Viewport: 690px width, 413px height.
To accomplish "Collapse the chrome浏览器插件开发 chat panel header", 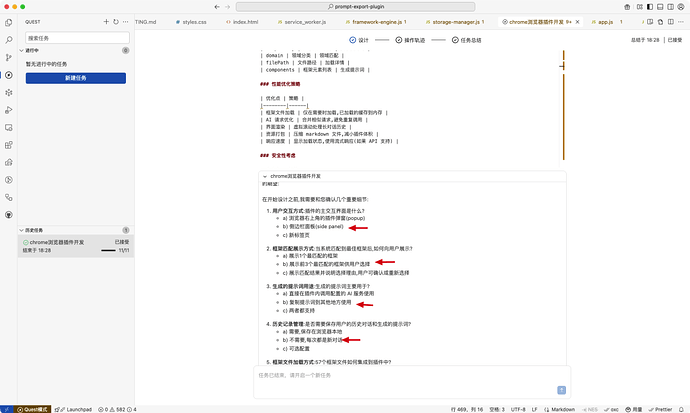I will 264,176.
